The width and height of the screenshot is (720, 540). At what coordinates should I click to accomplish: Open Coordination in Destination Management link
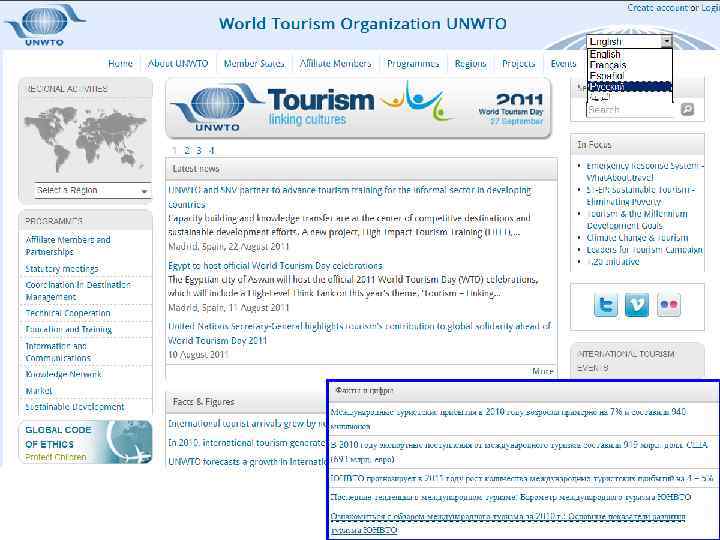coord(78,291)
